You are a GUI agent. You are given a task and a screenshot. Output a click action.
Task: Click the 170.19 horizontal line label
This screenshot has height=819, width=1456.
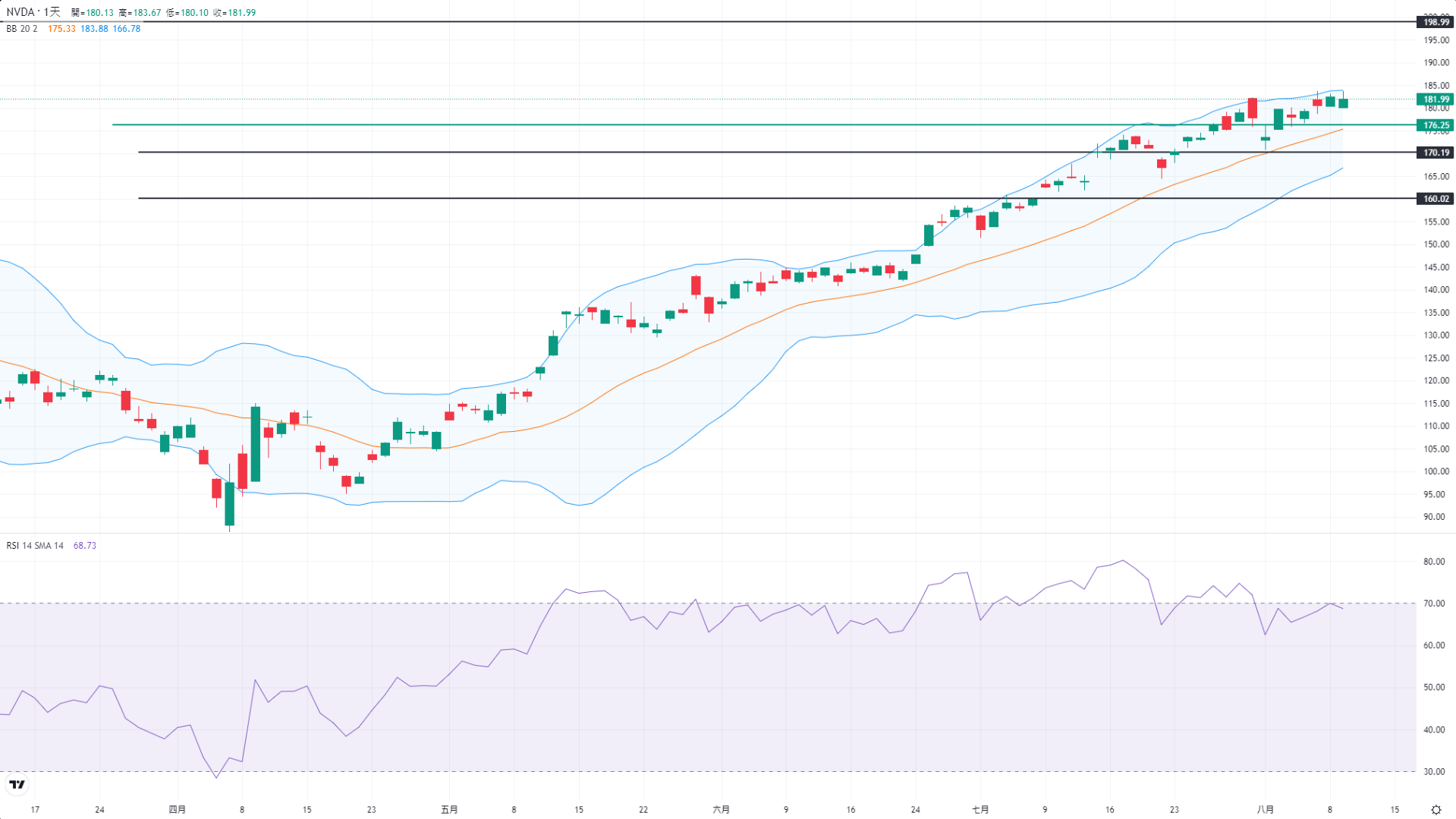(x=1436, y=153)
